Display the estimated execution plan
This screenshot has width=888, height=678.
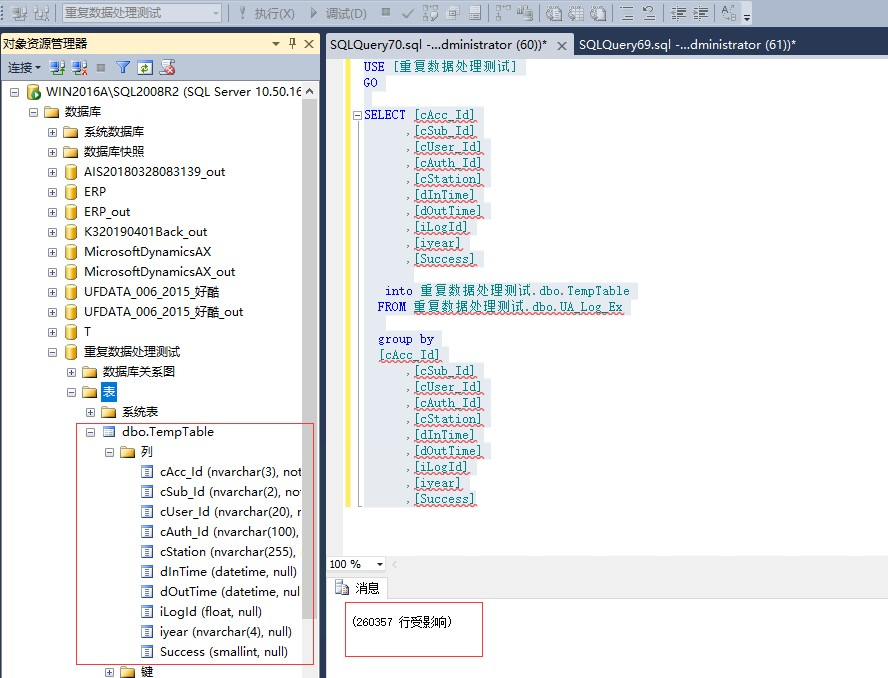430,12
